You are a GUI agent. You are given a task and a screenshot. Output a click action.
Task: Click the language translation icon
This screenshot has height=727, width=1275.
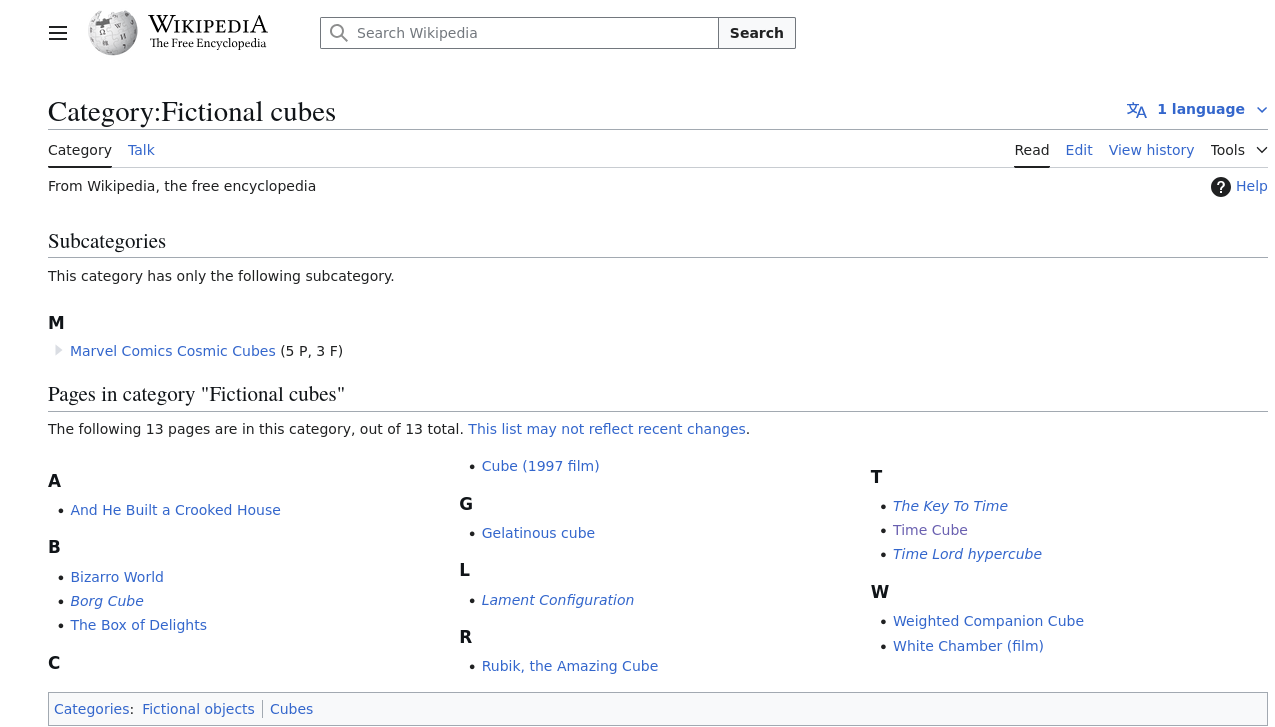click(x=1137, y=110)
